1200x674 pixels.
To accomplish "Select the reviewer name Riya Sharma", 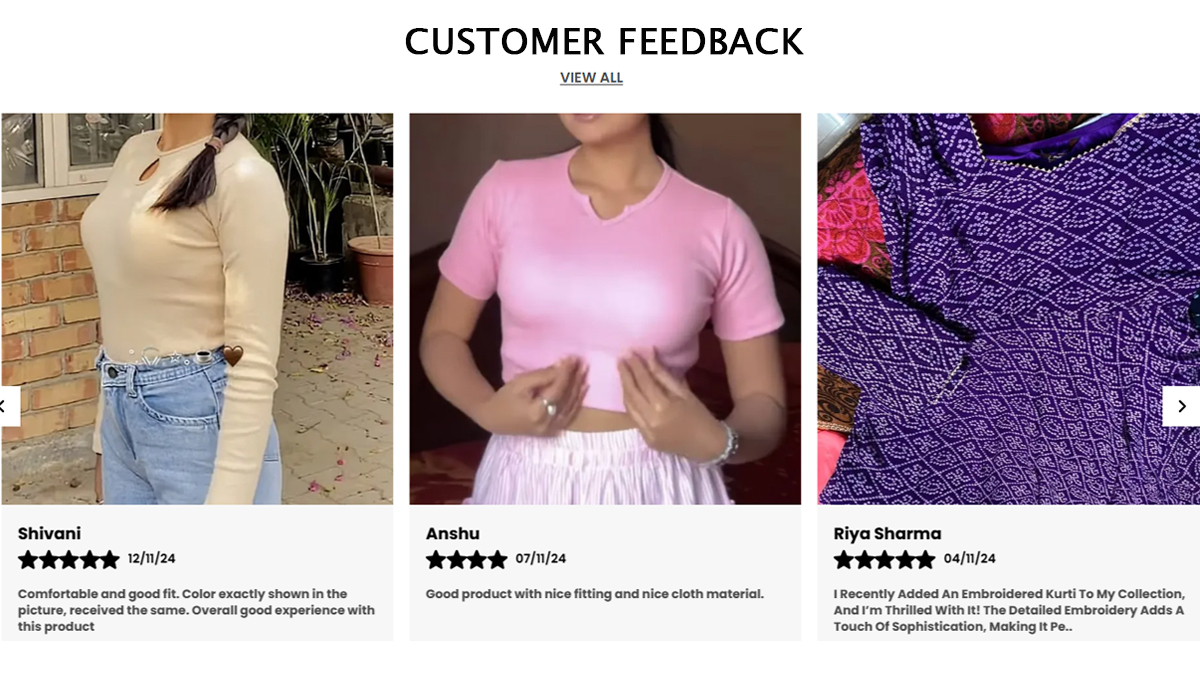I will point(887,534).
